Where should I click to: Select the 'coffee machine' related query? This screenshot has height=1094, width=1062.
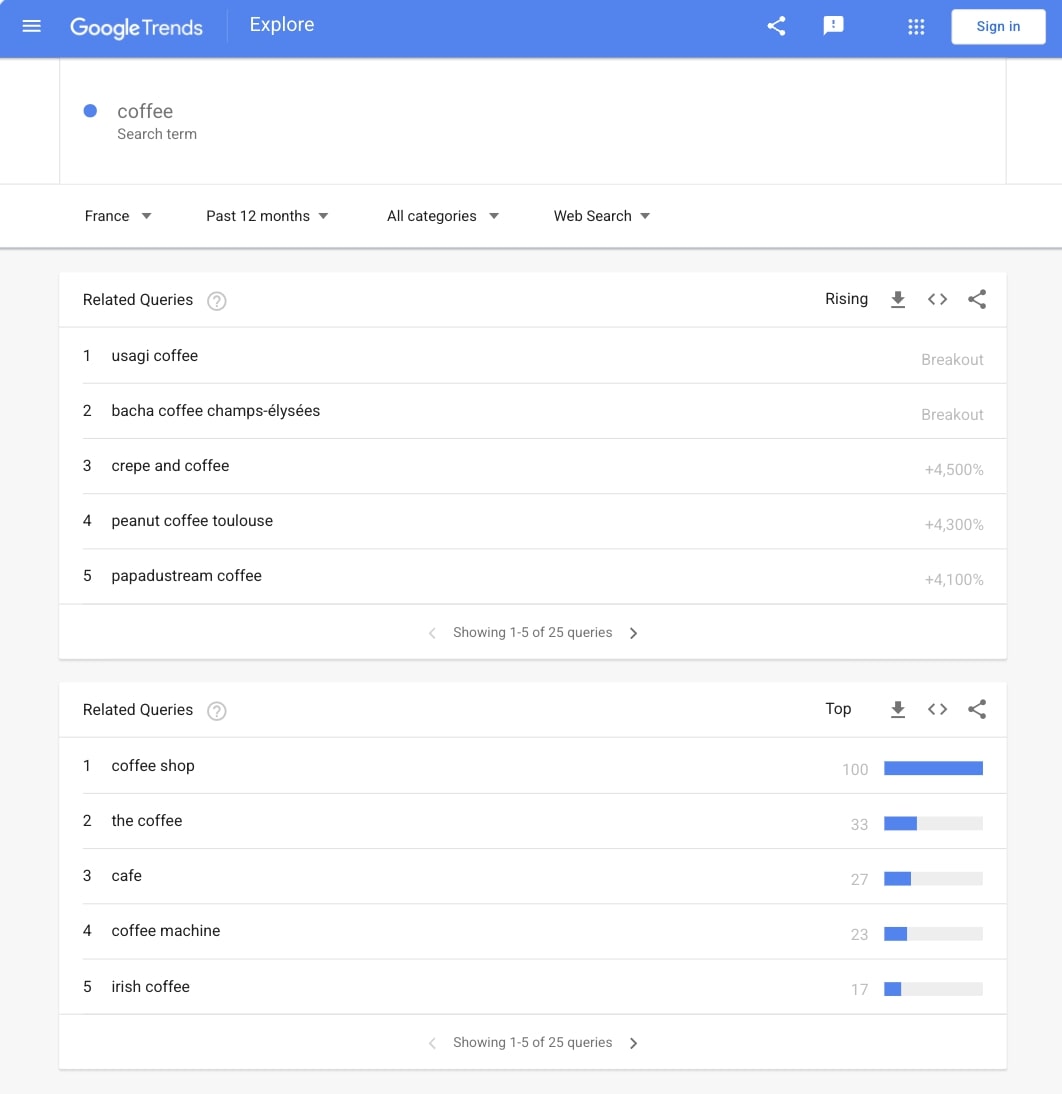click(x=166, y=931)
